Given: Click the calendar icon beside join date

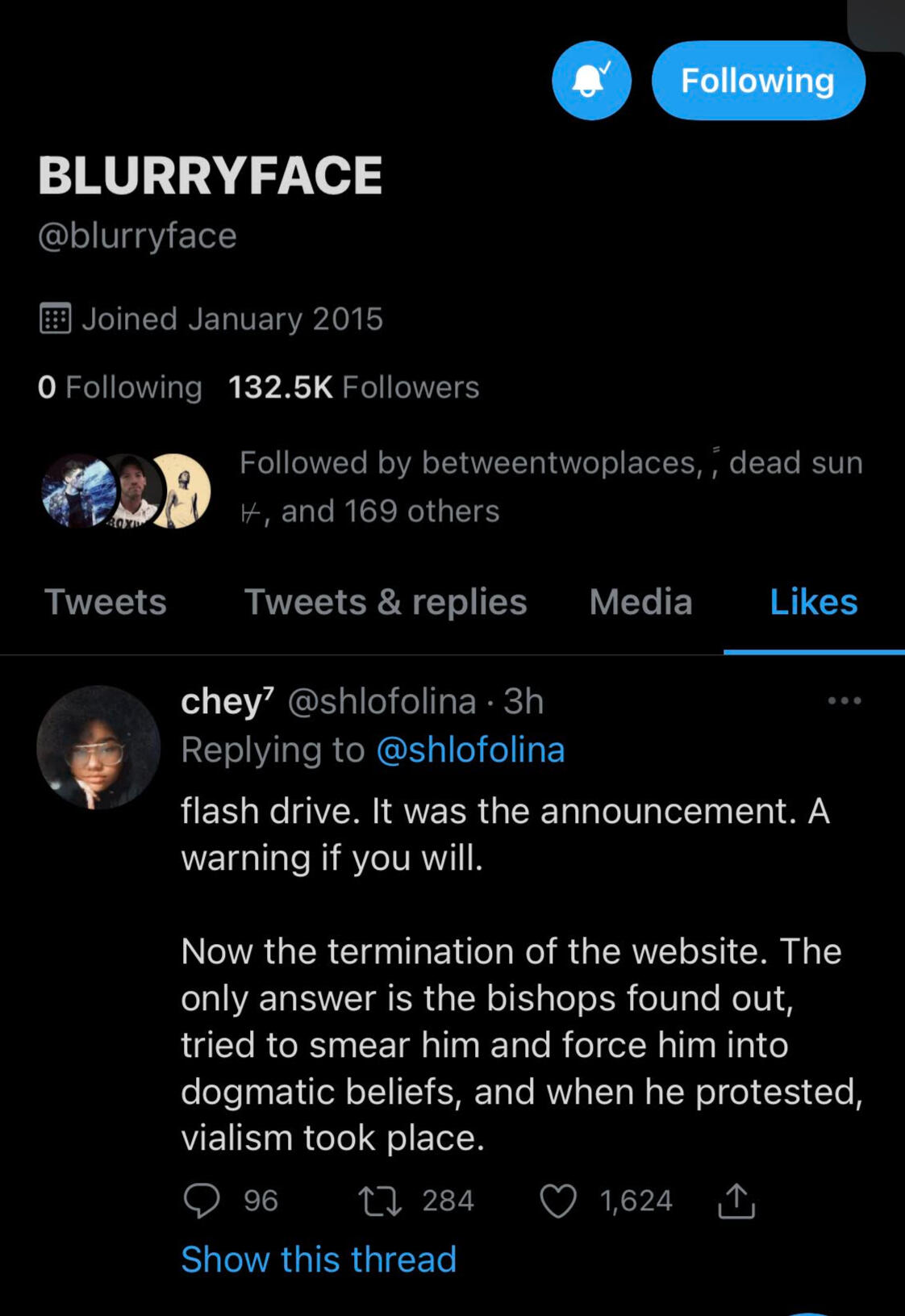Looking at the screenshot, I should [x=55, y=319].
